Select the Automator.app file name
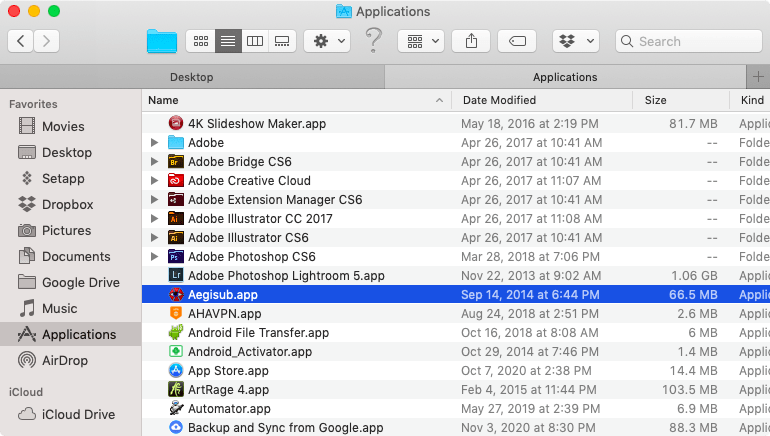This screenshot has height=436, width=770. (229, 409)
